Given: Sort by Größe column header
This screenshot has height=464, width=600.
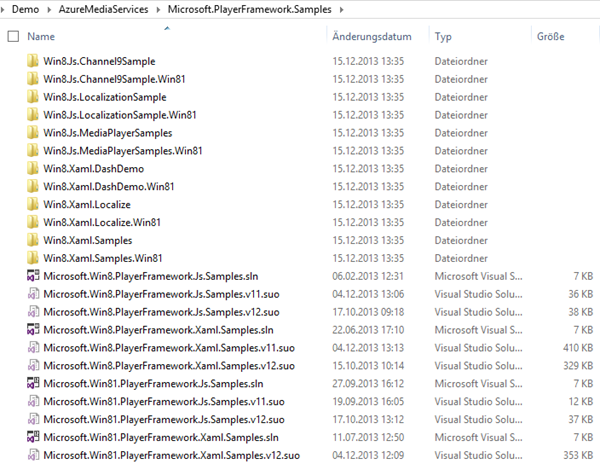Looking at the screenshot, I should coord(551,36).
